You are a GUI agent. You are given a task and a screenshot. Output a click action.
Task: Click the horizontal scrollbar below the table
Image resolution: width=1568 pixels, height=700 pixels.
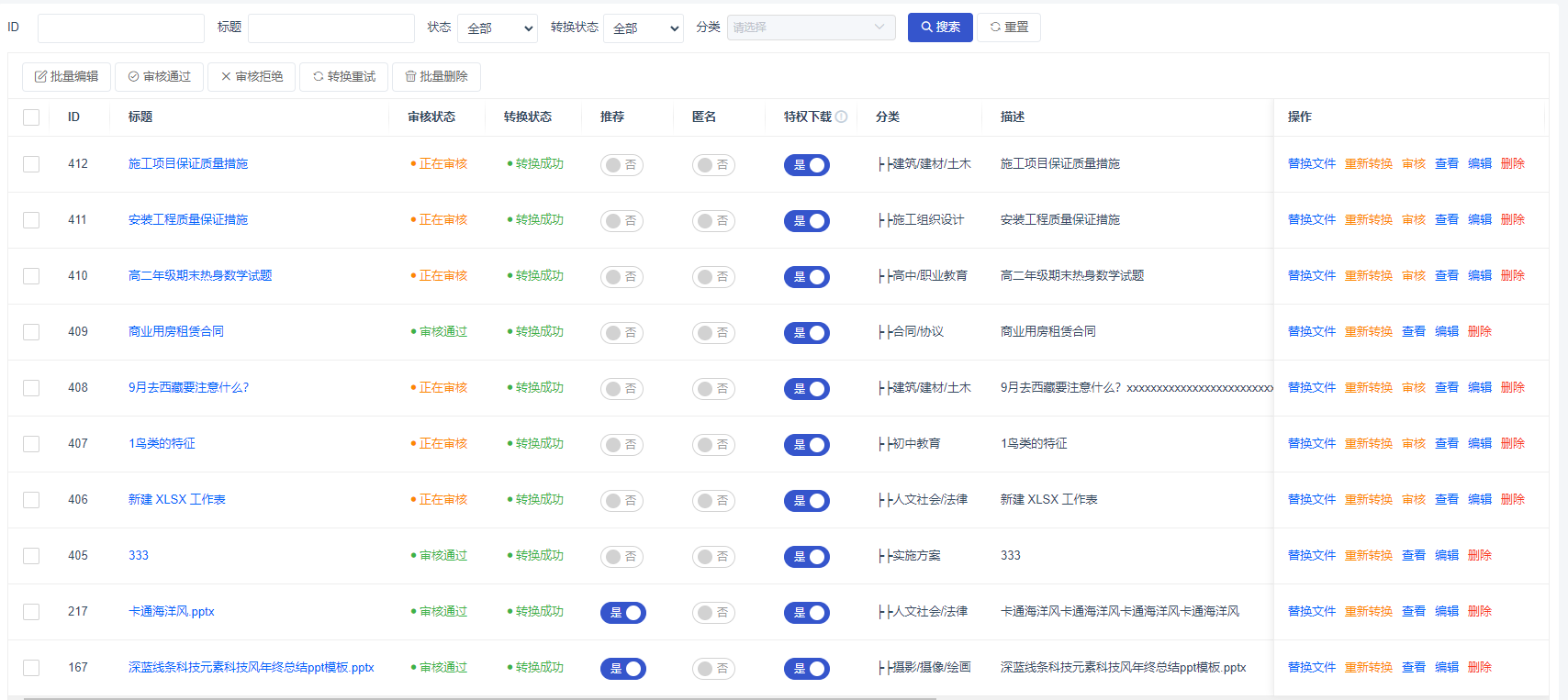click(479, 698)
